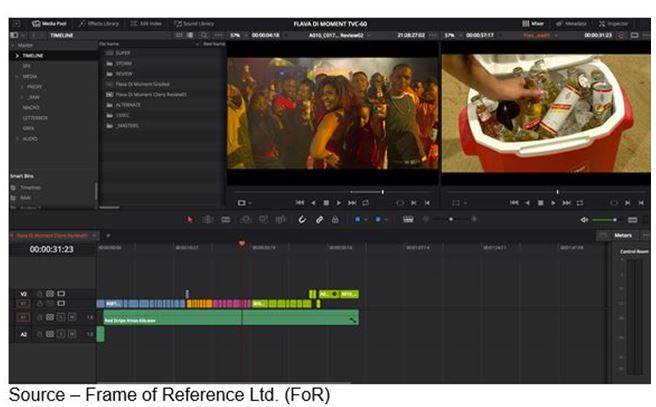Select the Selection Mode arrow tool
656x407 pixels.
(190, 219)
